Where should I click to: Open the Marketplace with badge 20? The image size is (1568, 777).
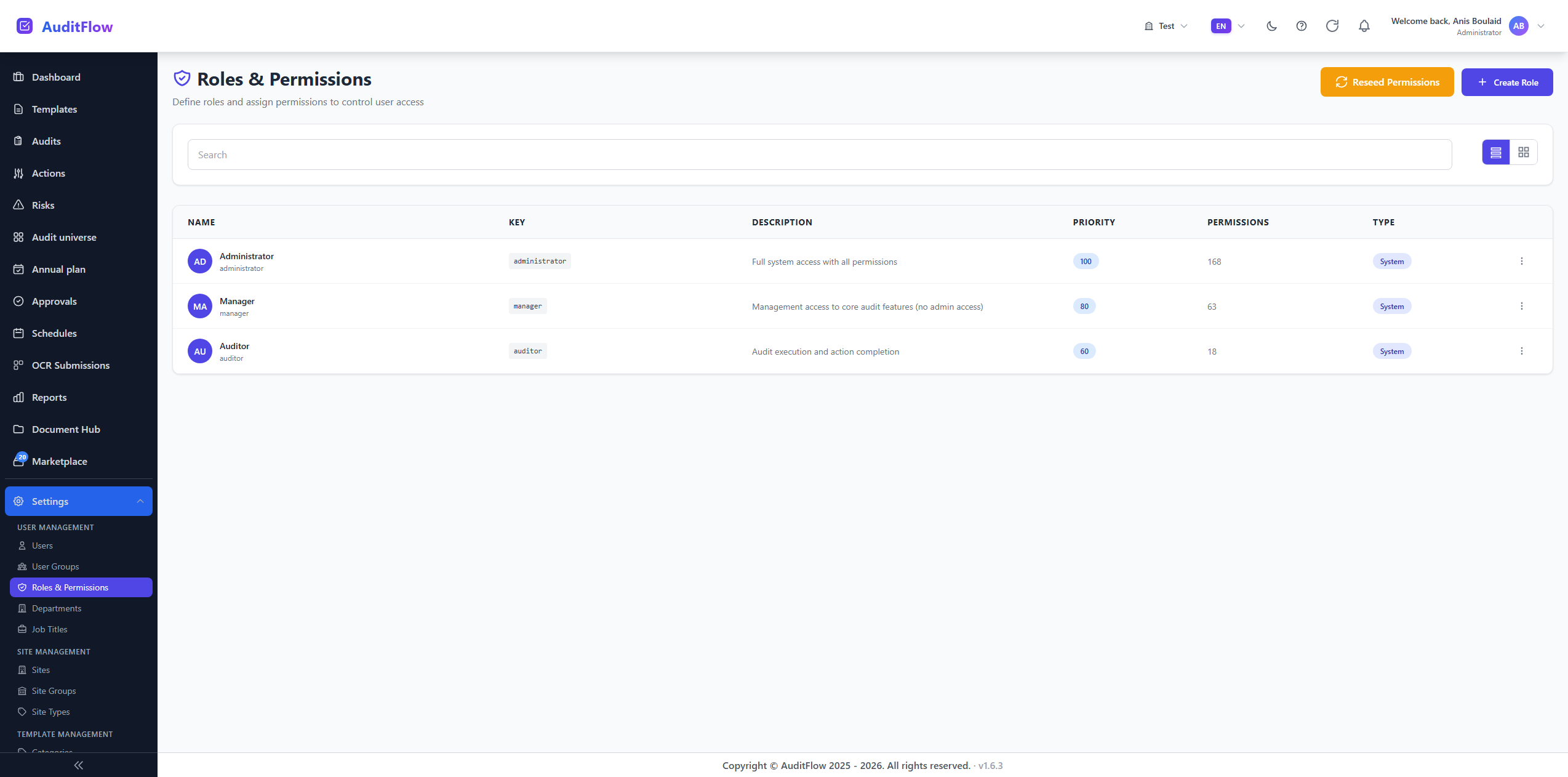click(79, 461)
